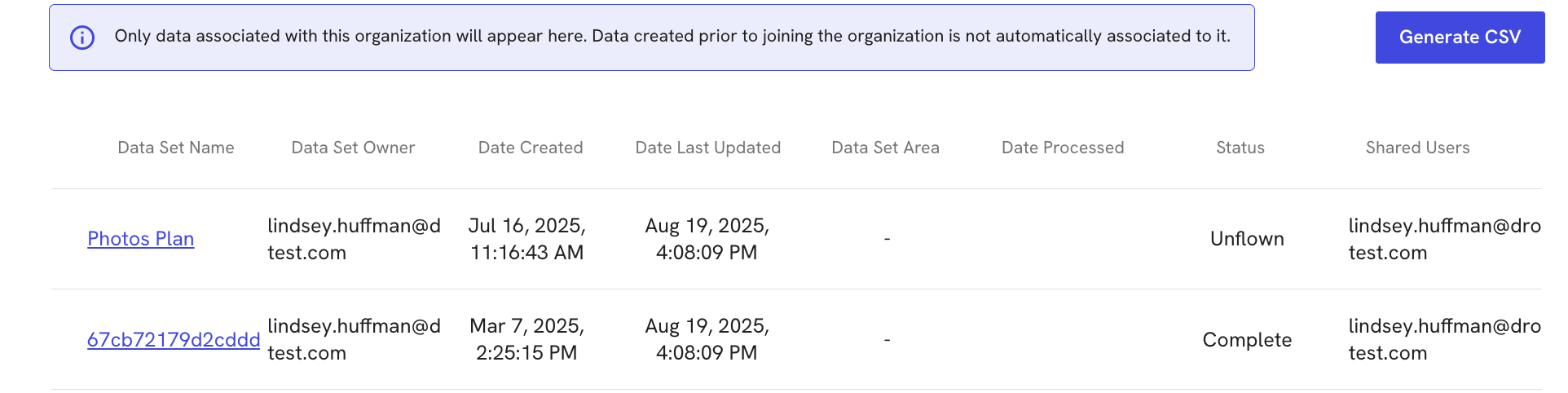The width and height of the screenshot is (1568, 393).
Task: Click the Data Set Owner column header
Action: coord(353,148)
